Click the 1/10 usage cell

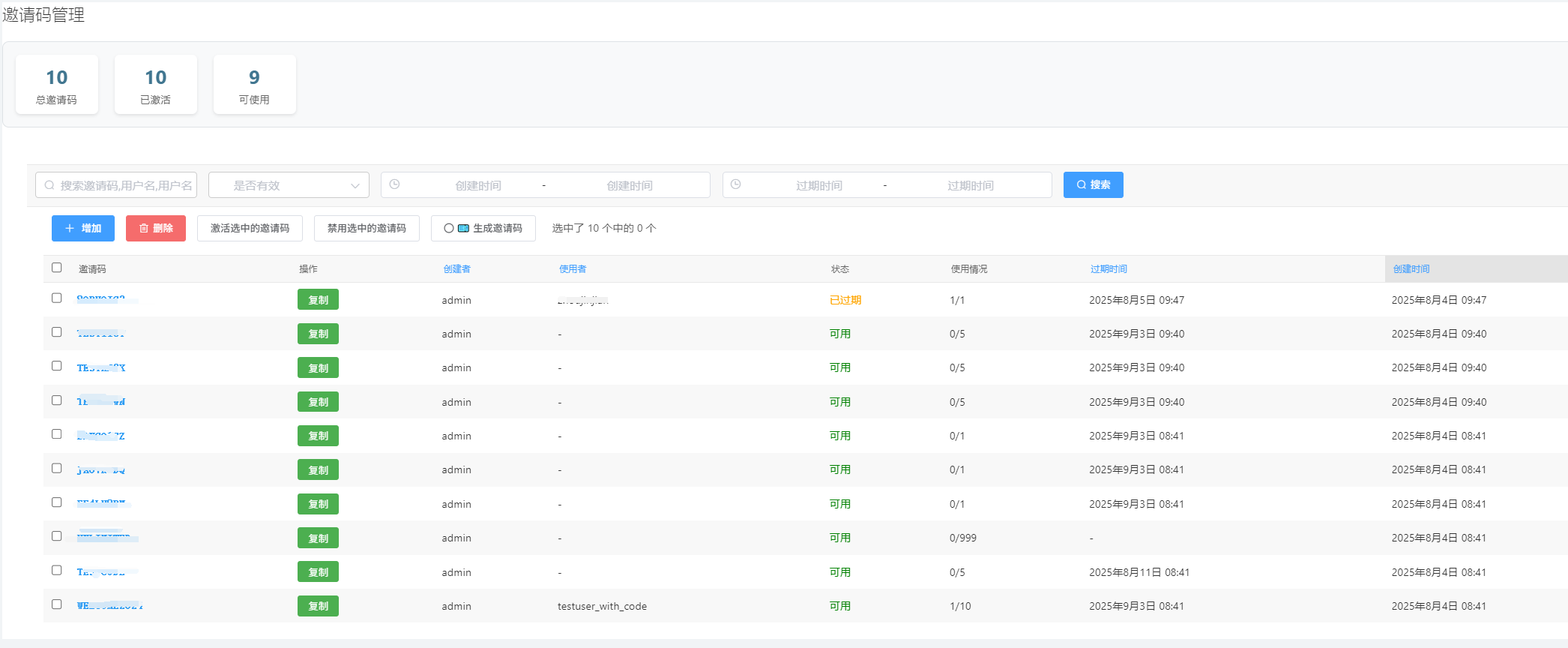[960, 606]
